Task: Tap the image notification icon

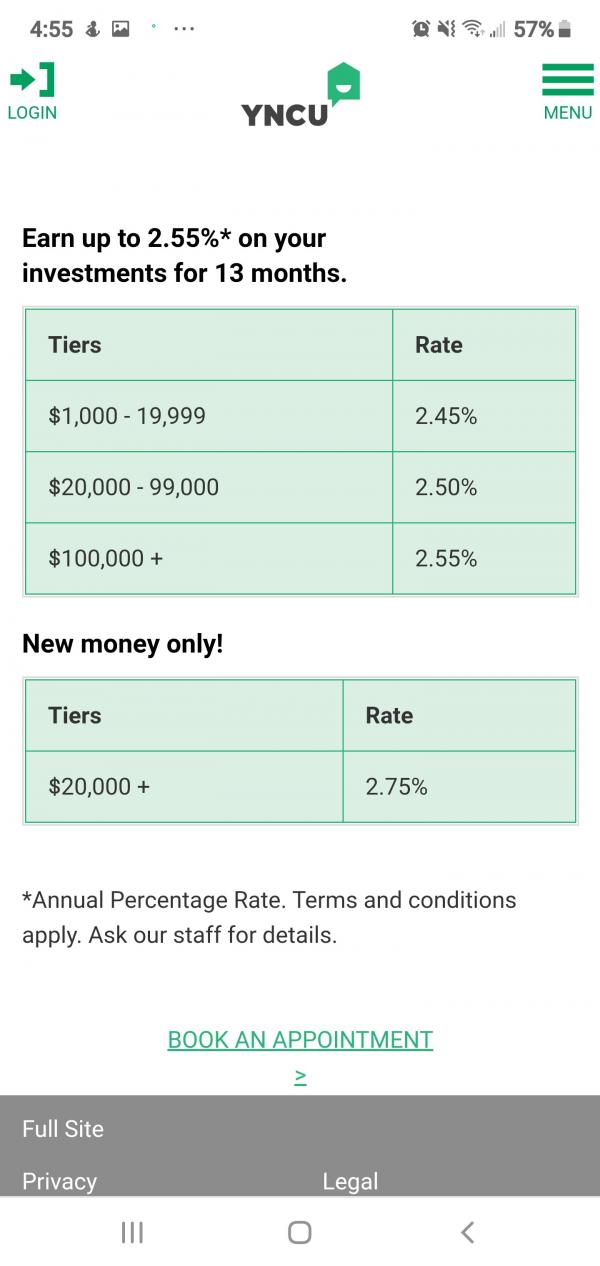Action: coord(121,30)
